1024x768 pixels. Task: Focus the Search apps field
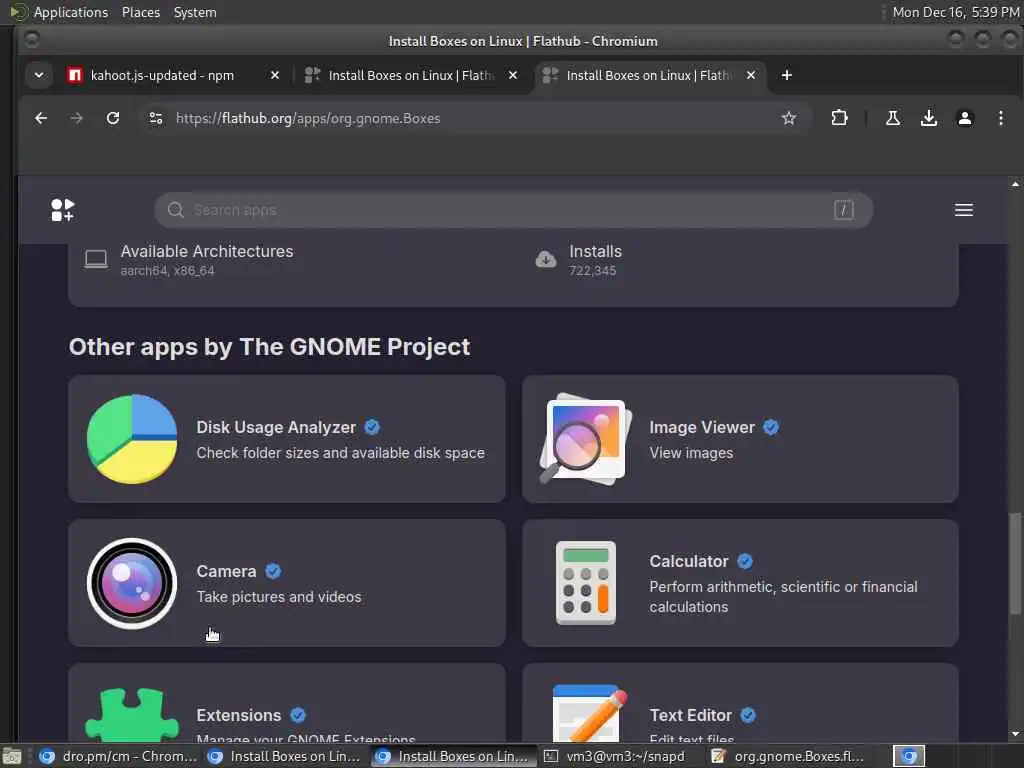[513, 210]
